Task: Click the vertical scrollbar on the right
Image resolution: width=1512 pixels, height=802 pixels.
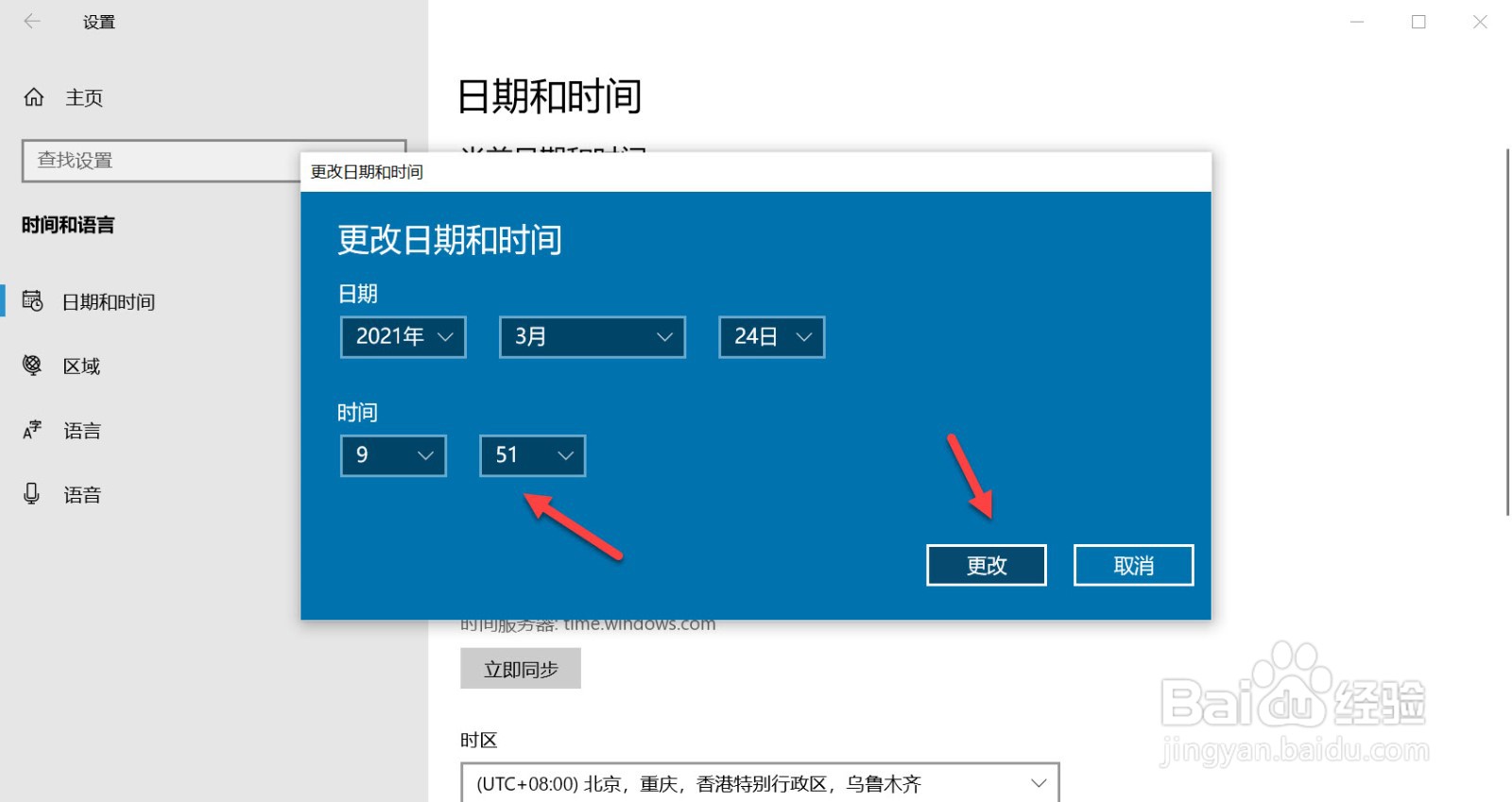Action: coord(1507,331)
